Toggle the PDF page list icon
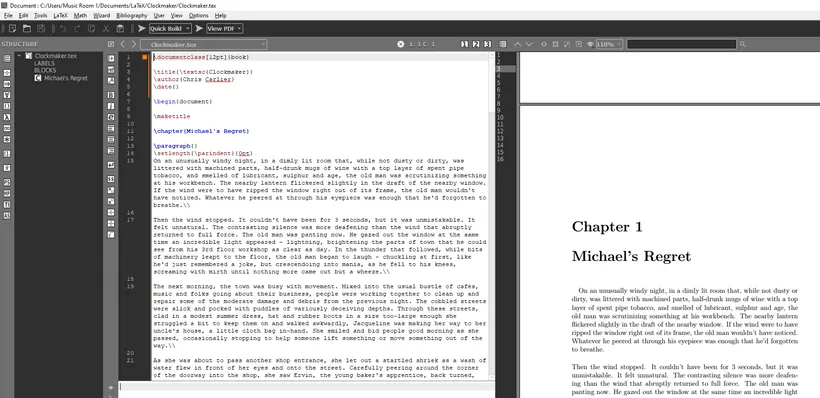 pyautogui.click(x=503, y=44)
